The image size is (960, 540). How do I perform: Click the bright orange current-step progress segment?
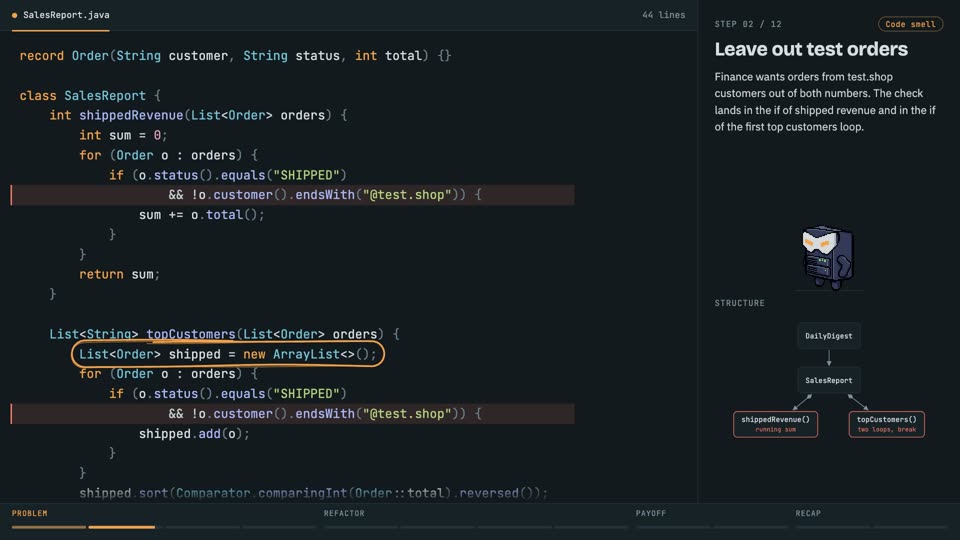click(121, 527)
